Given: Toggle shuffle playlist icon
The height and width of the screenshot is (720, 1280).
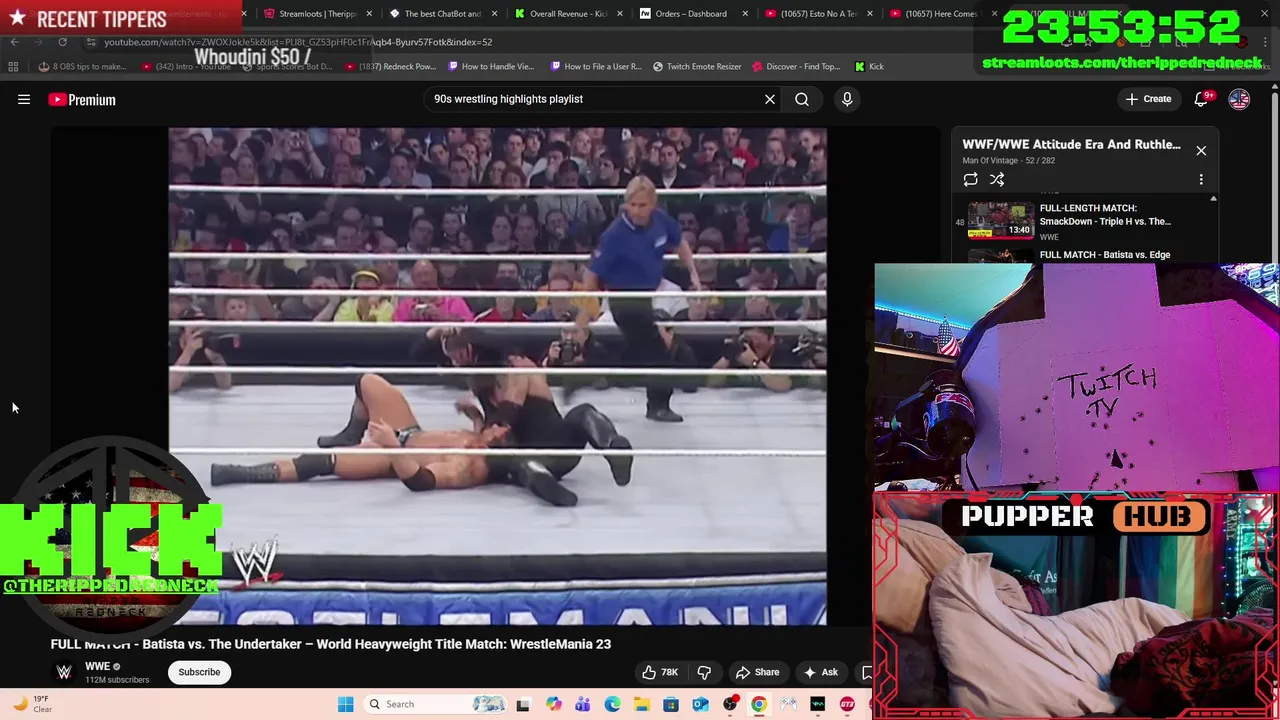Looking at the screenshot, I should point(997,179).
